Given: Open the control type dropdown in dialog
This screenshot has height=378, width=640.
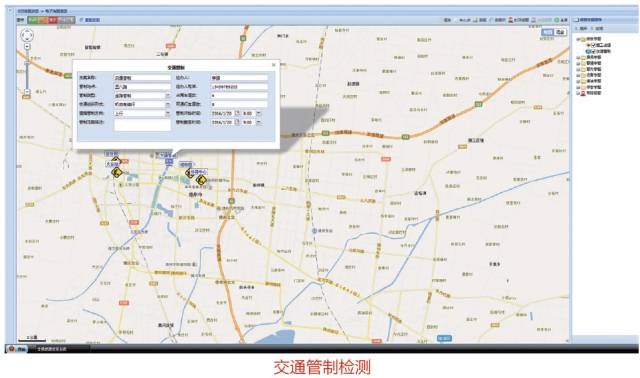Looking at the screenshot, I should click(167, 96).
